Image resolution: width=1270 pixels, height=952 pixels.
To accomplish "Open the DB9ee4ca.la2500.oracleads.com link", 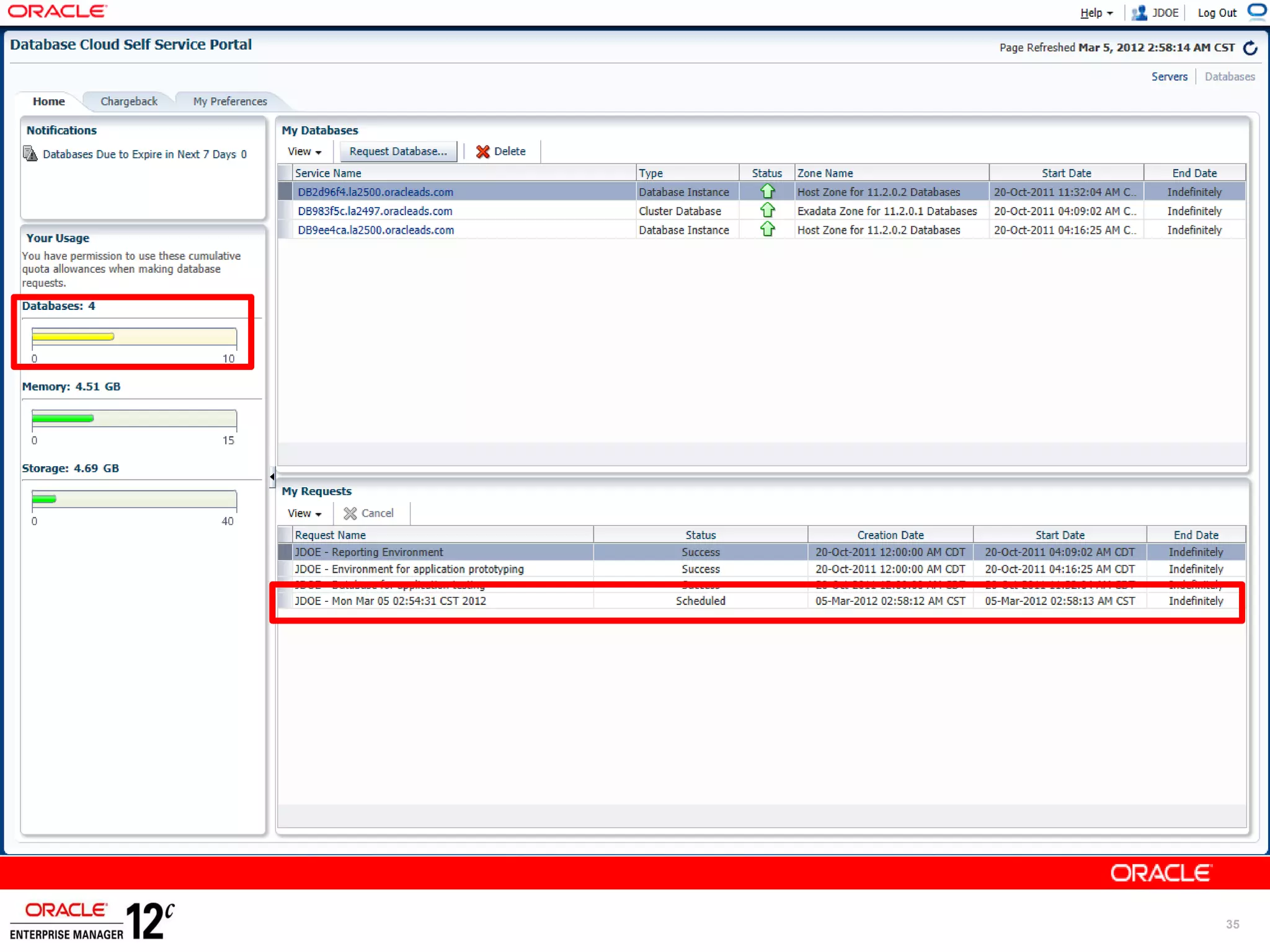I will pos(376,231).
